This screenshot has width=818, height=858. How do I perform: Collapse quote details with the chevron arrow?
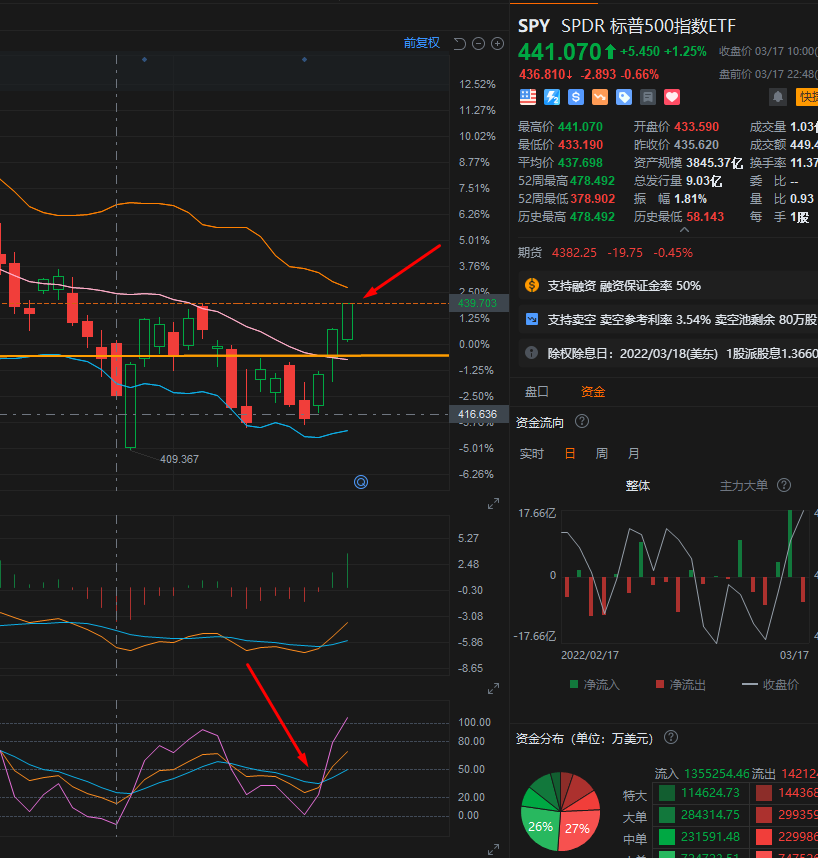[x=684, y=230]
